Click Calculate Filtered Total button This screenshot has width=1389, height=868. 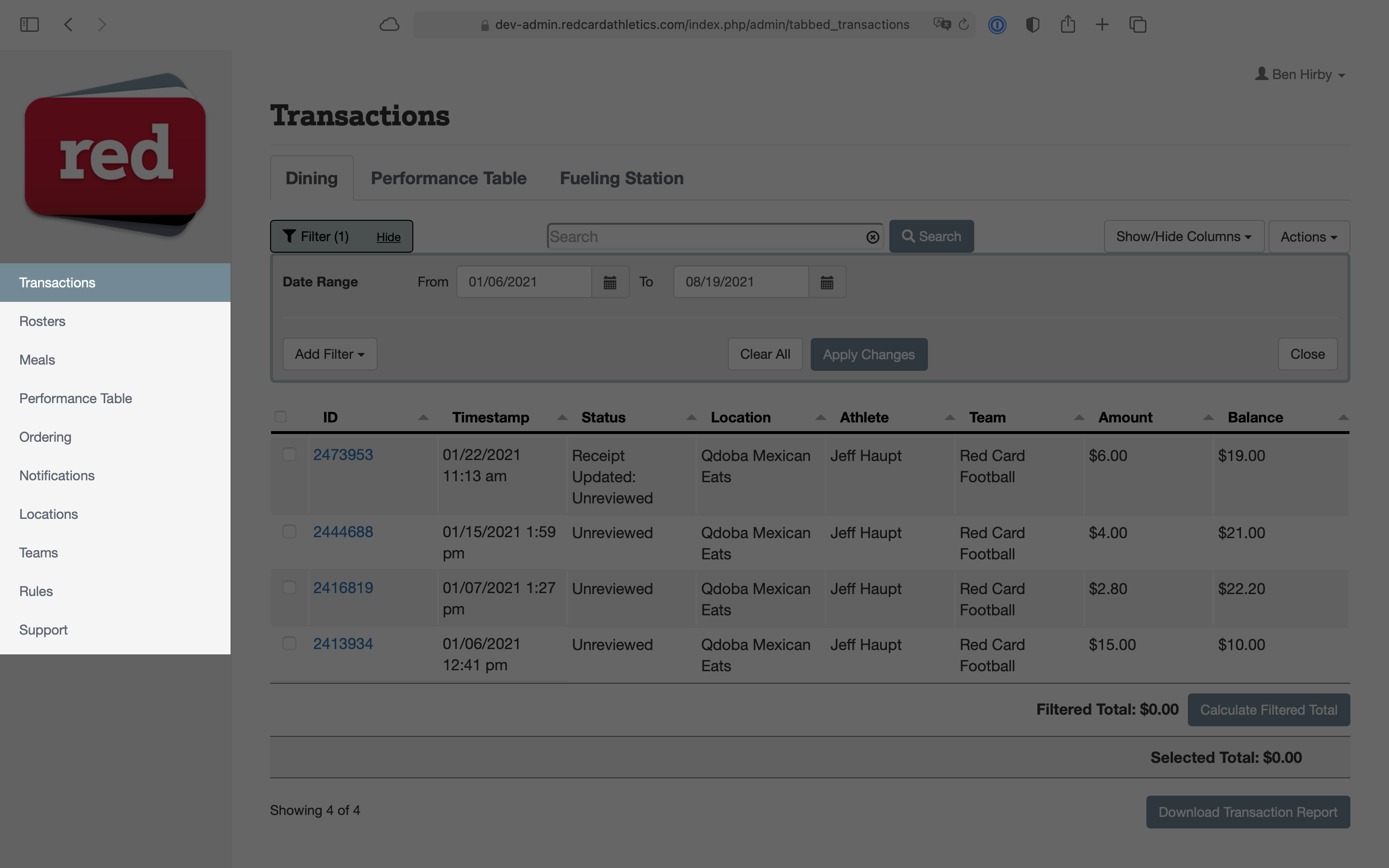[x=1268, y=709]
